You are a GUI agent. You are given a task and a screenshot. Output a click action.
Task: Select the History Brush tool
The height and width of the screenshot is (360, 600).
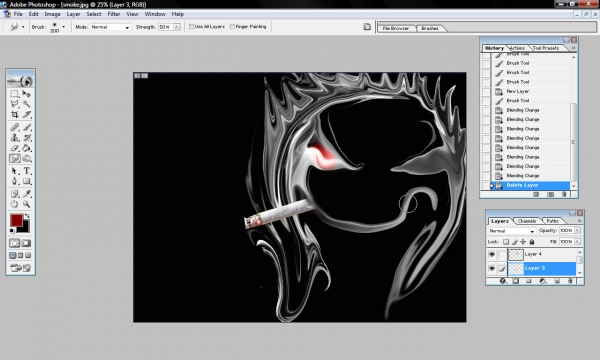click(x=26, y=138)
